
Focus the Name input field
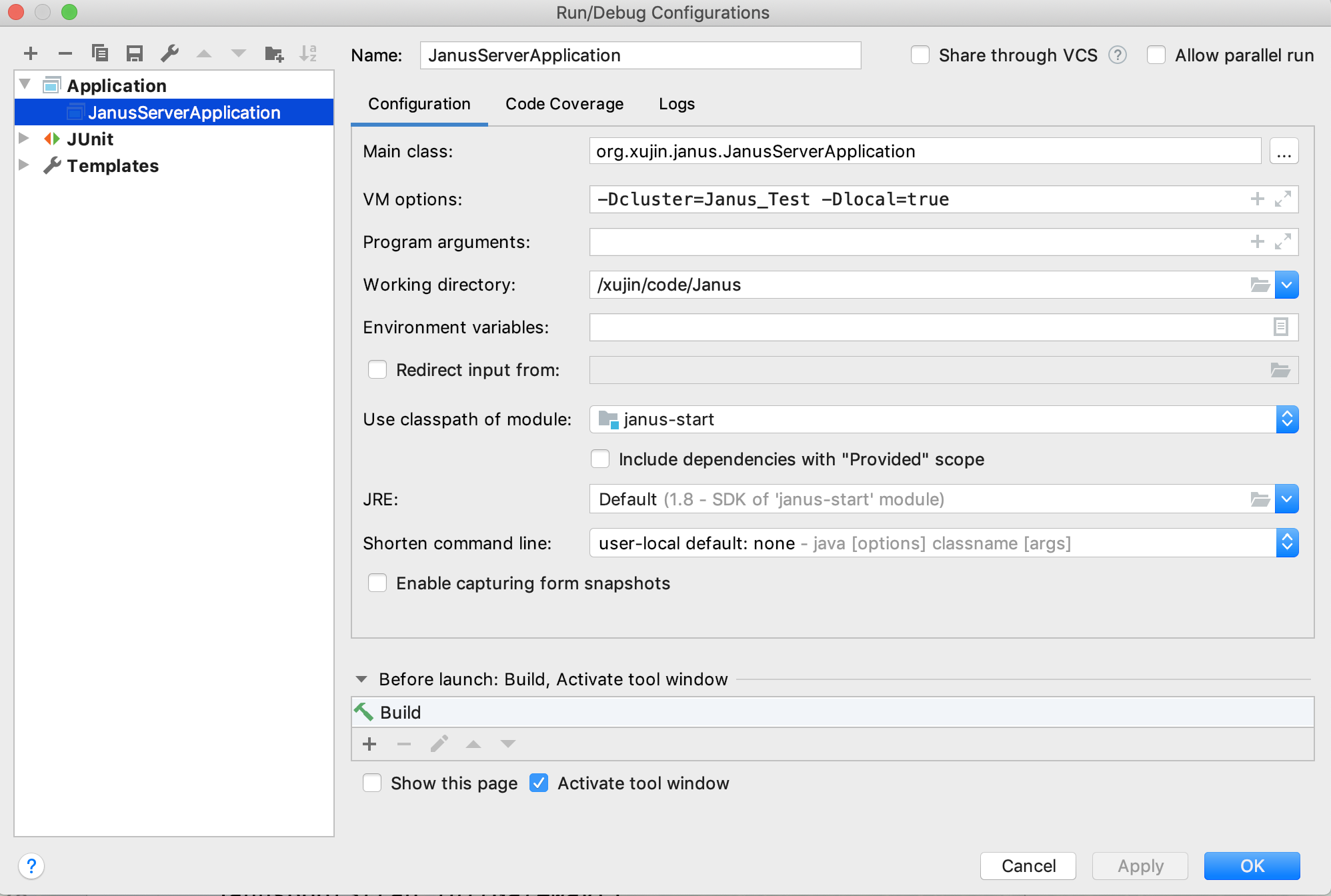[640, 55]
